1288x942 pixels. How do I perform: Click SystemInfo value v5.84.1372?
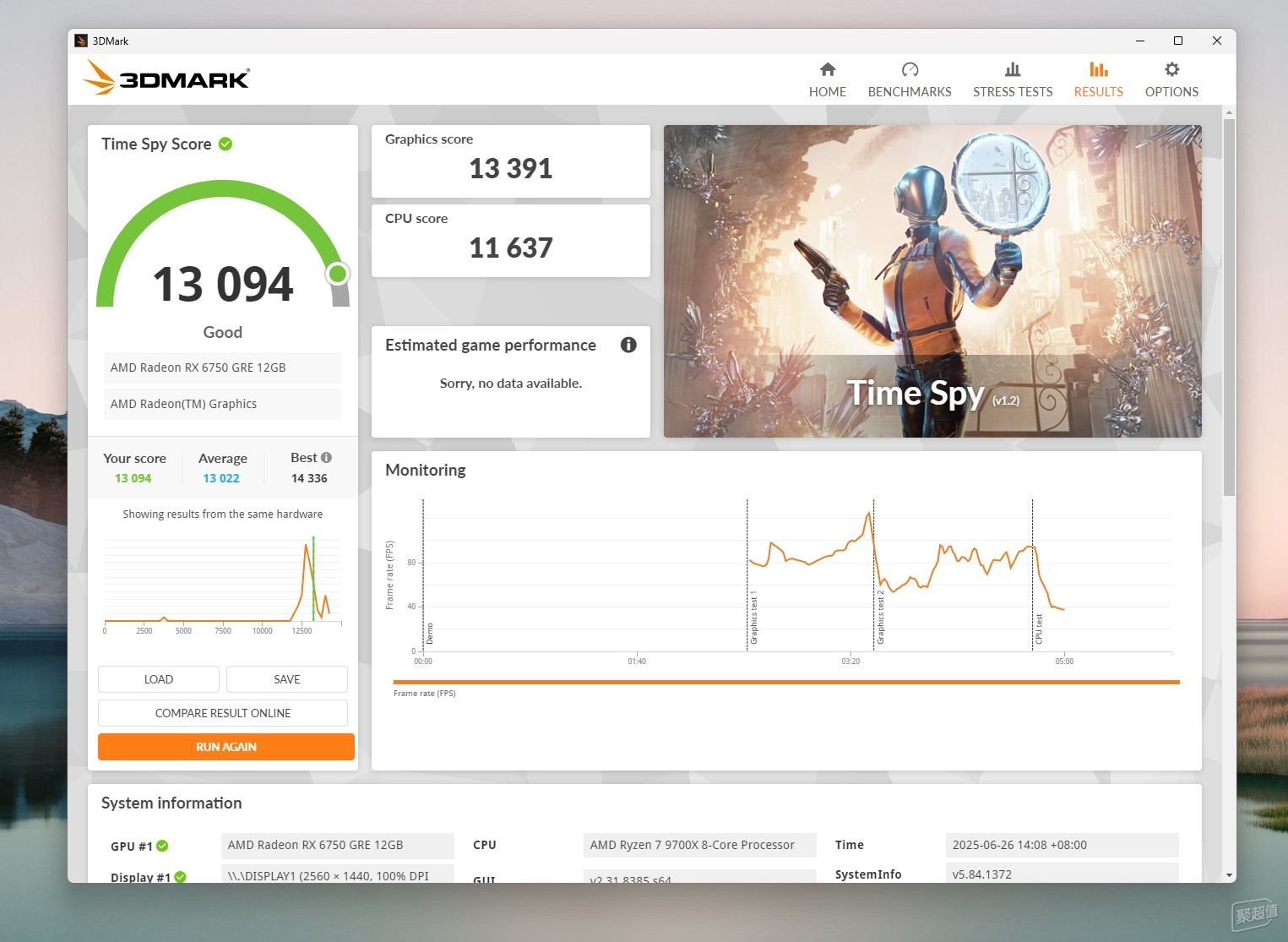pyautogui.click(x=1062, y=874)
